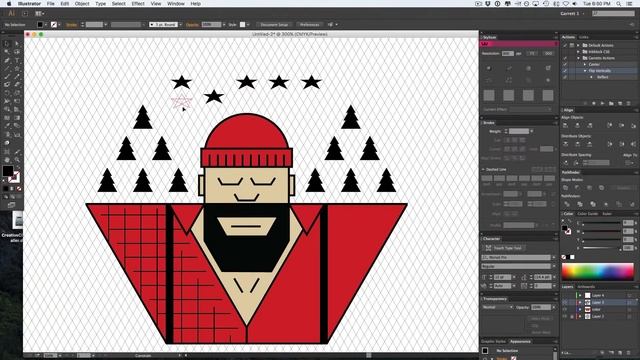Click Vertical Distribute Top in Distribute Objects
The width and height of the screenshot is (640, 360).
(565, 144)
